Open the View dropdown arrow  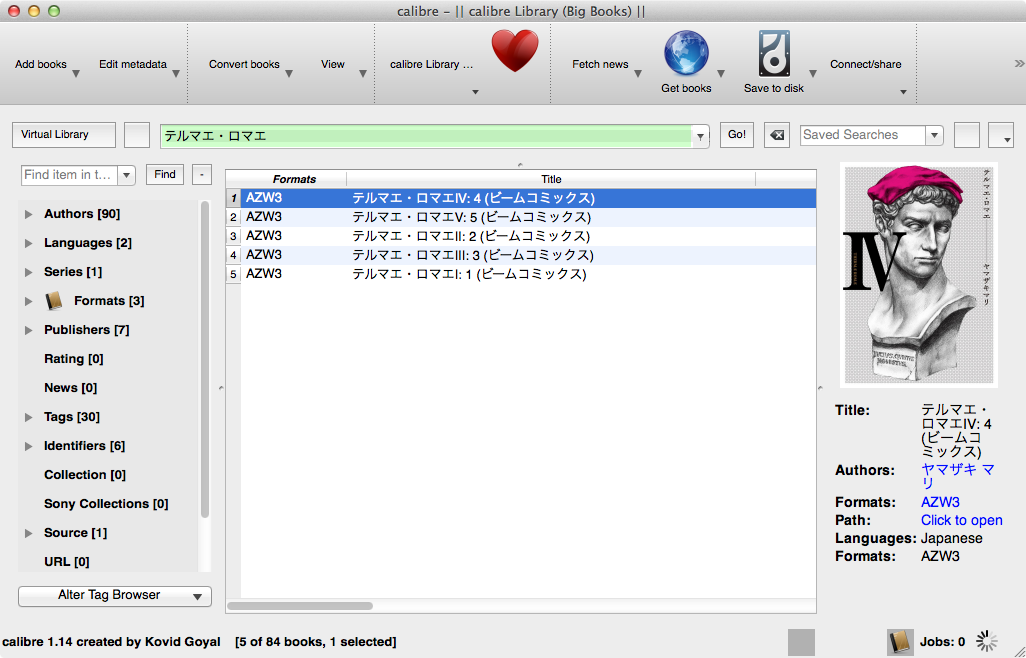363,74
